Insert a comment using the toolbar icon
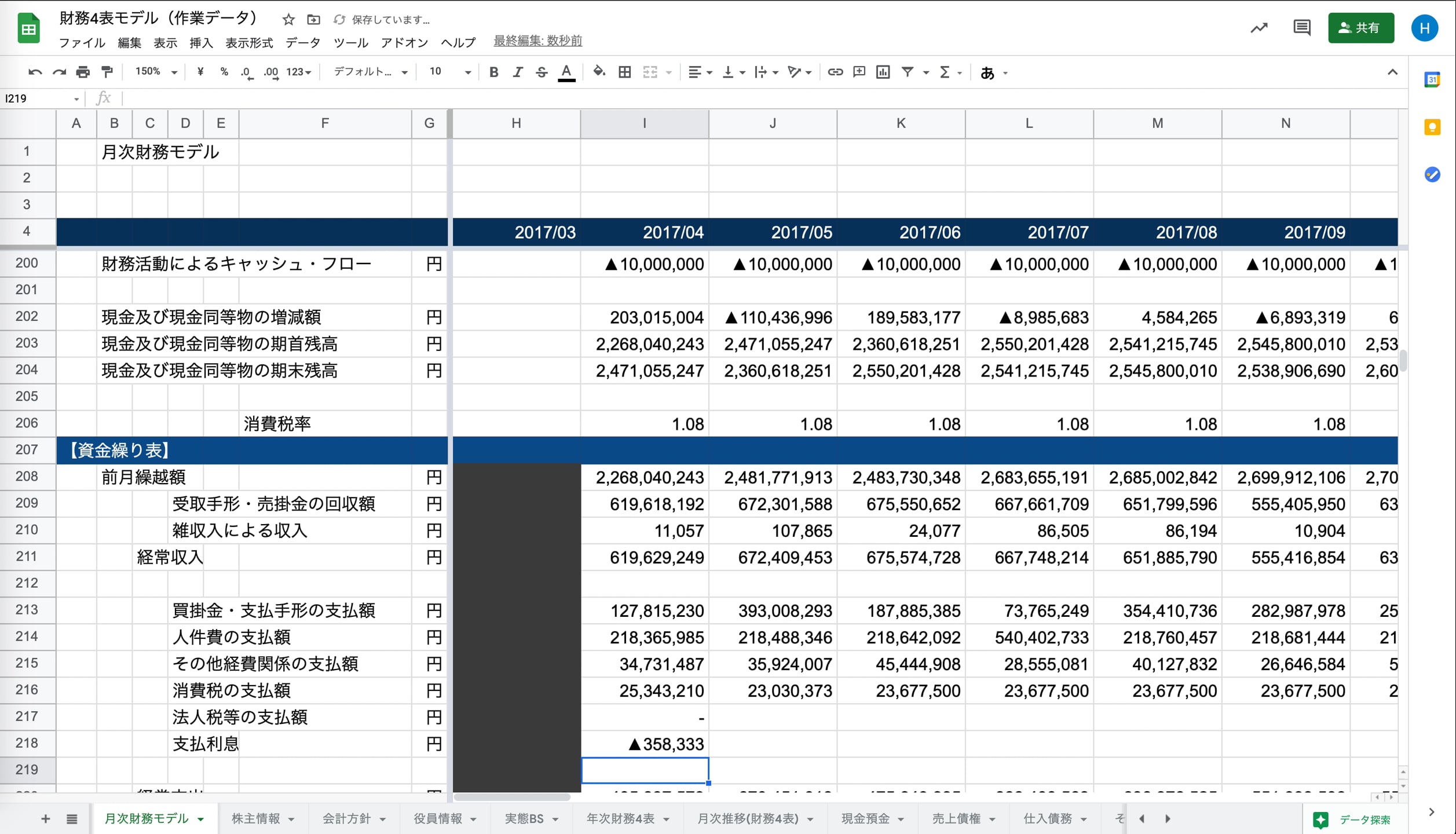This screenshot has height=834, width=1456. pos(859,72)
